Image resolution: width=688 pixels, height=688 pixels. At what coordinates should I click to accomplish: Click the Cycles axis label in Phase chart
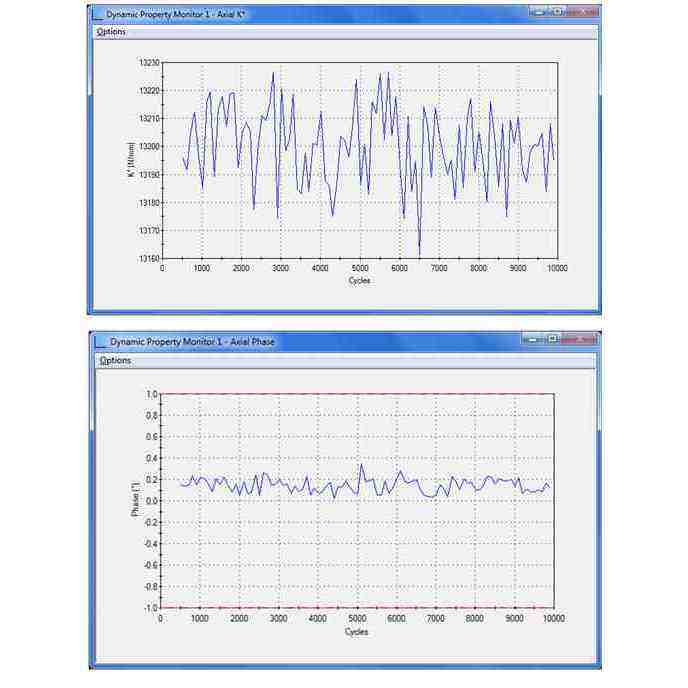356,631
